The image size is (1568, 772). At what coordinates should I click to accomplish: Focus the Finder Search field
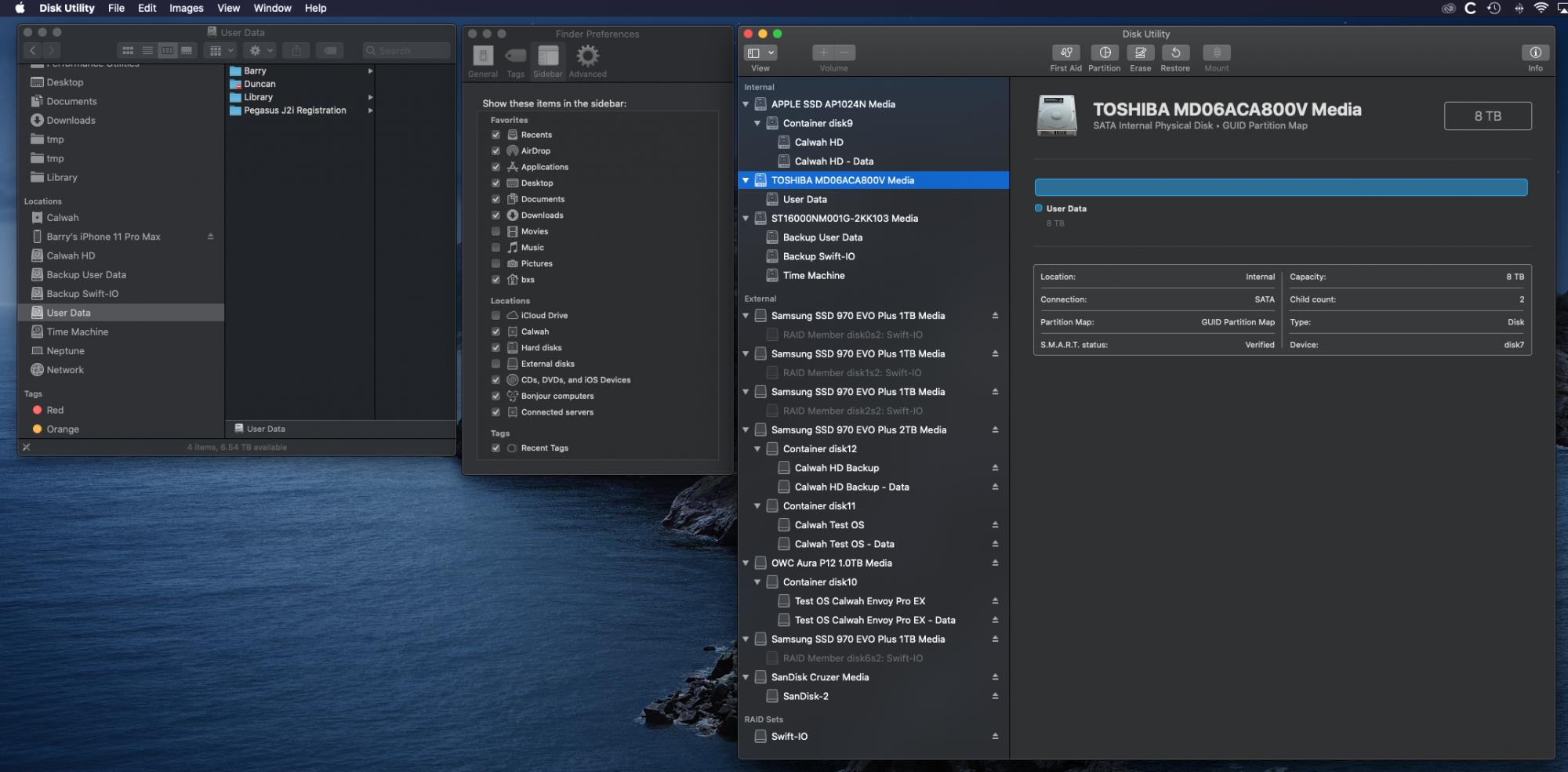[x=406, y=50]
